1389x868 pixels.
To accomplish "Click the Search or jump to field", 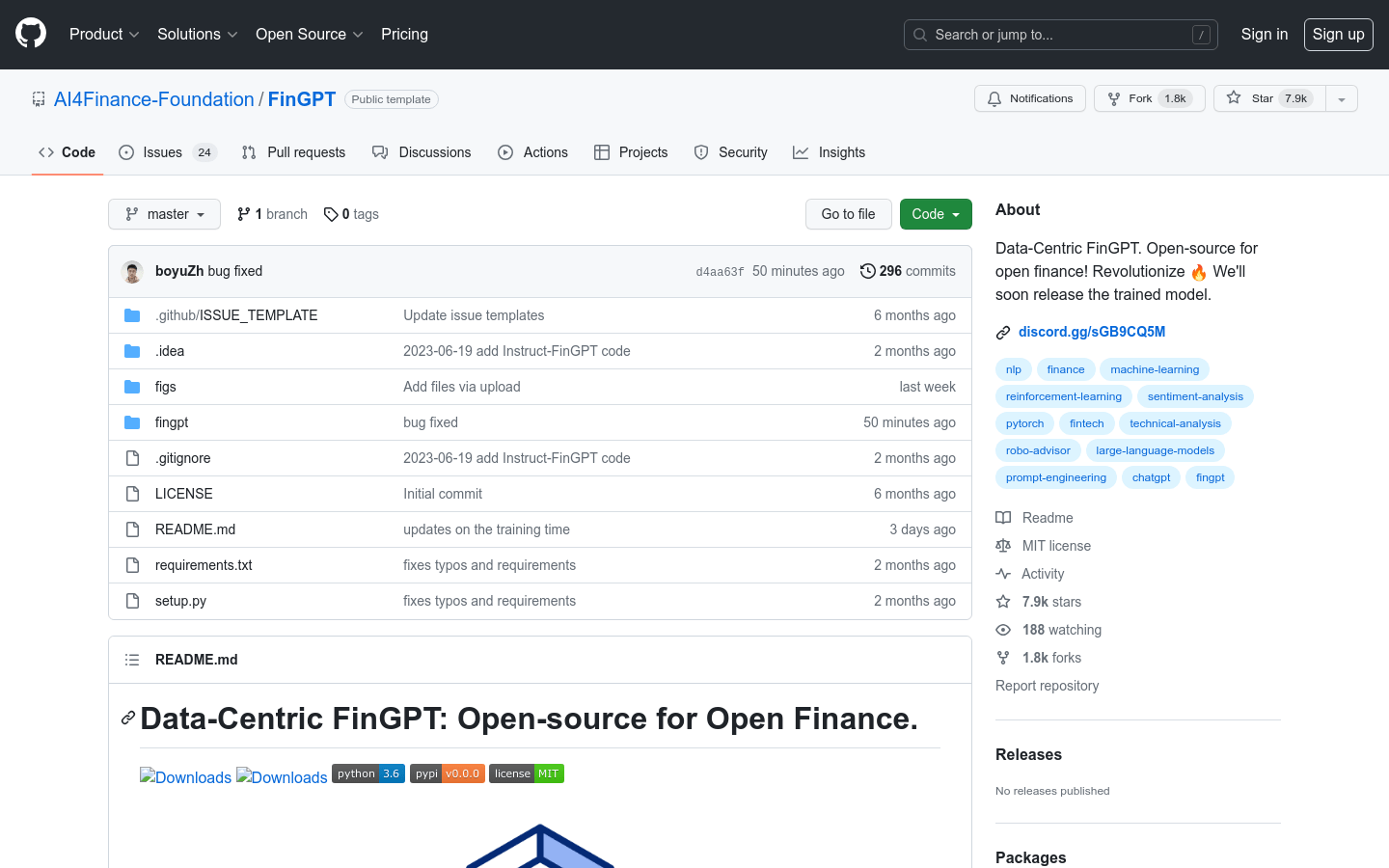I will (1060, 35).
